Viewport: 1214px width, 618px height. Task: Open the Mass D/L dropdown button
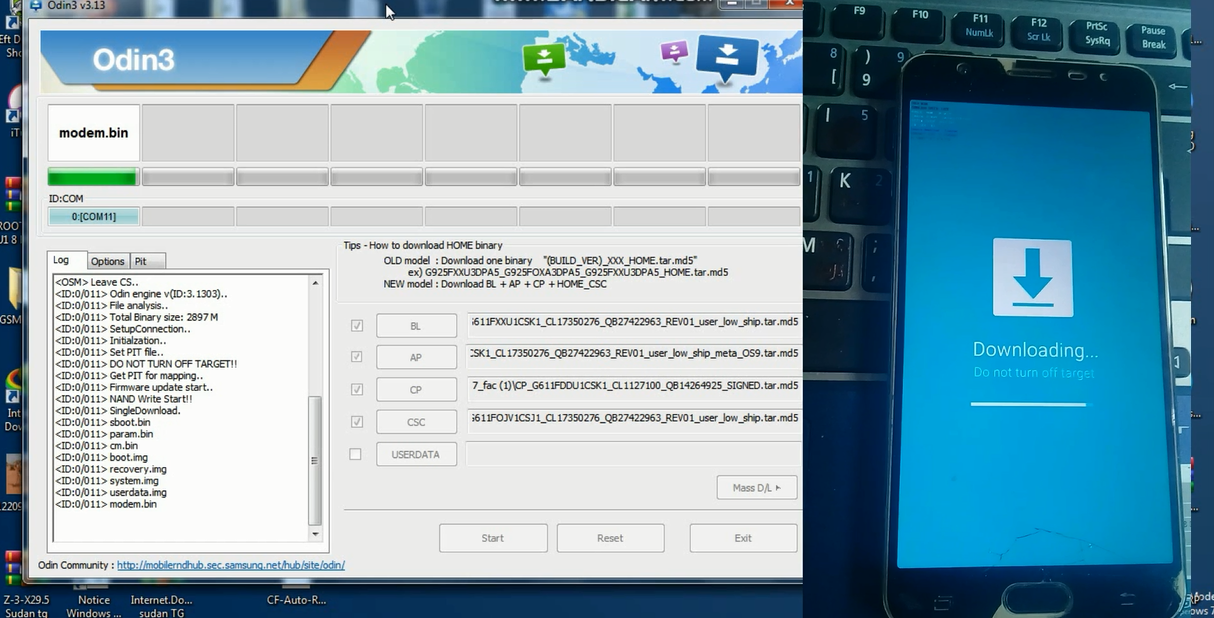(757, 488)
